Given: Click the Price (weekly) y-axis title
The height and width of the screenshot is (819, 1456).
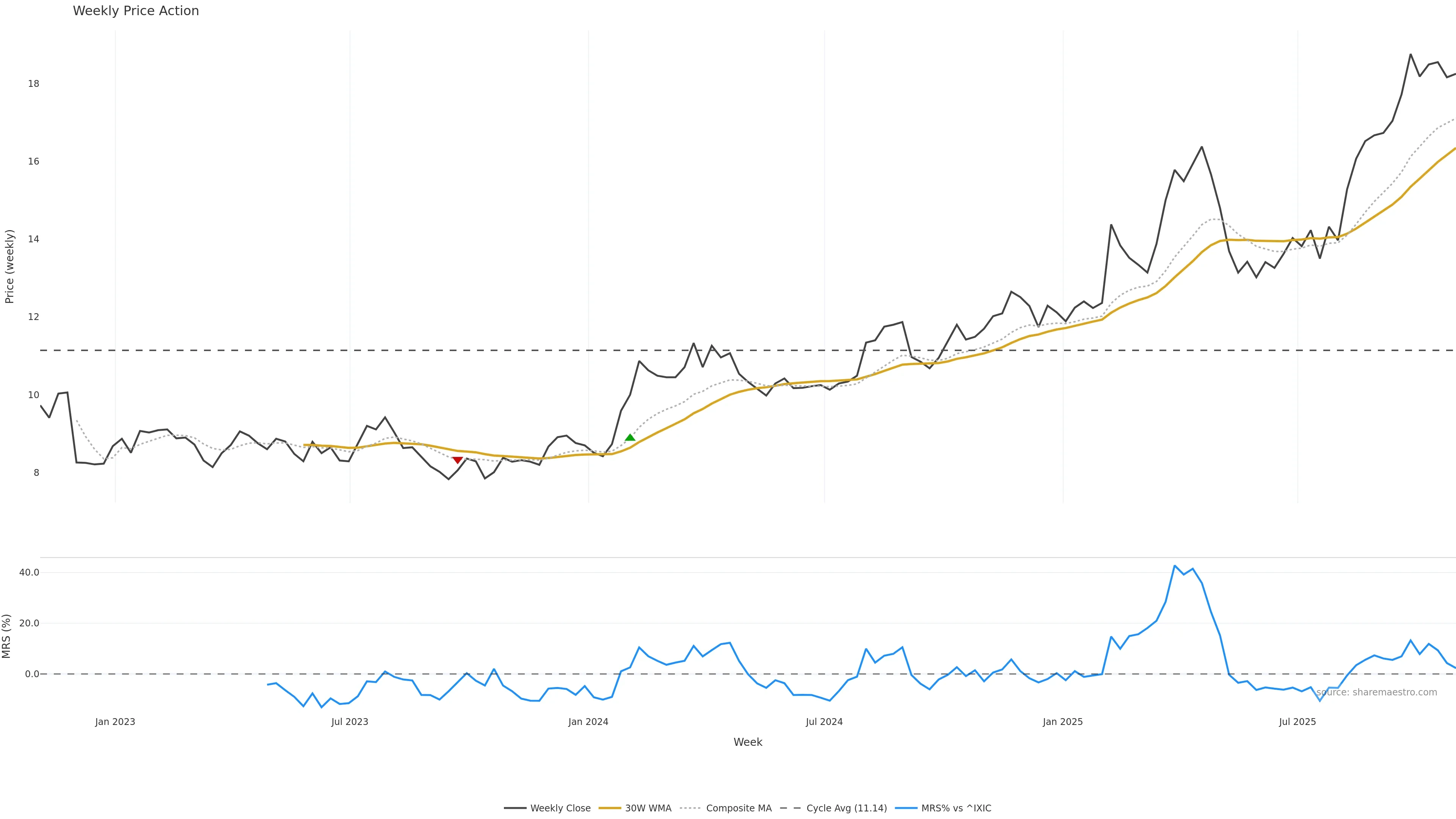Looking at the screenshot, I should 9,266.
